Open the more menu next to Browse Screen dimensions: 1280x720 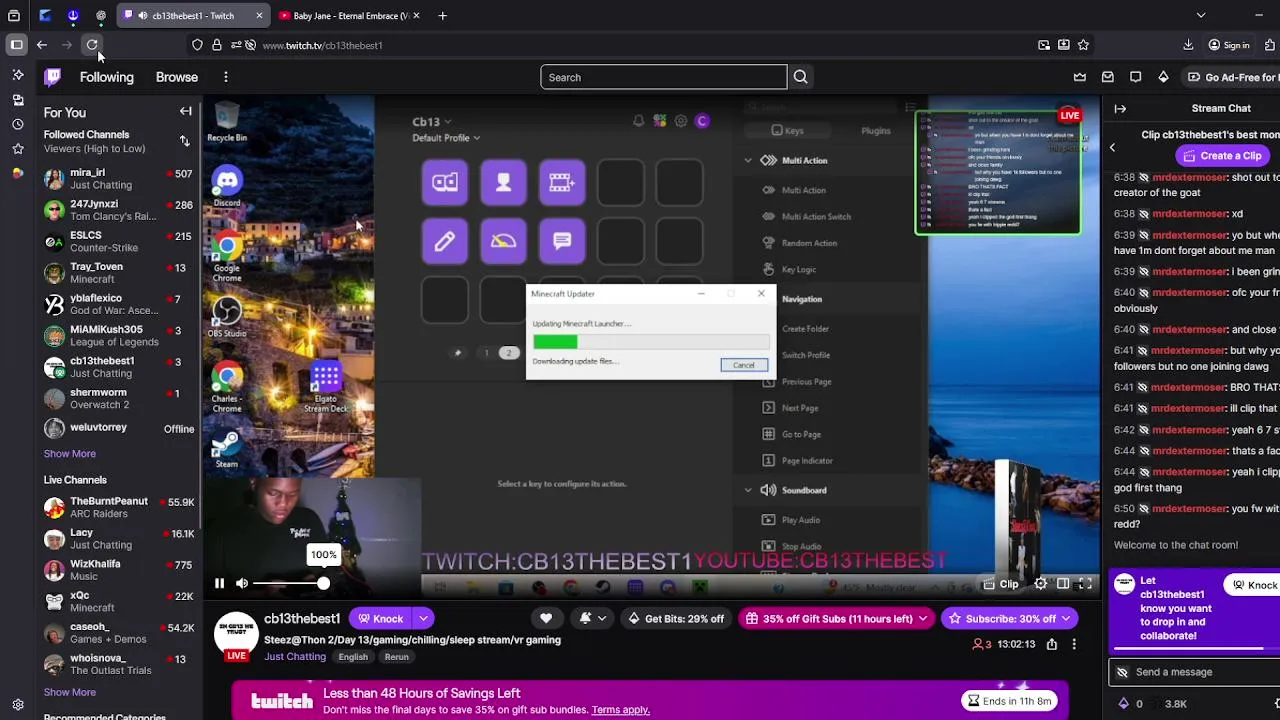point(226,77)
